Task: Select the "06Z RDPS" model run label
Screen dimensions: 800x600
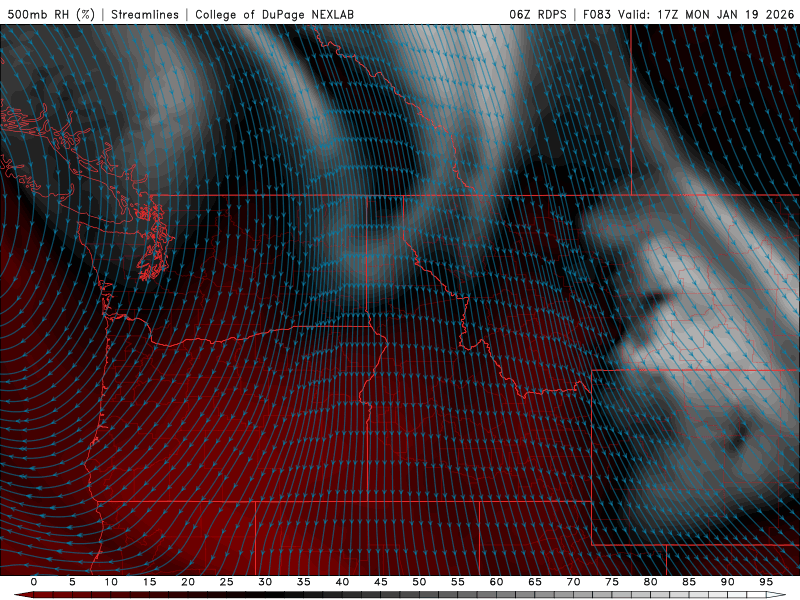Action: coord(538,14)
